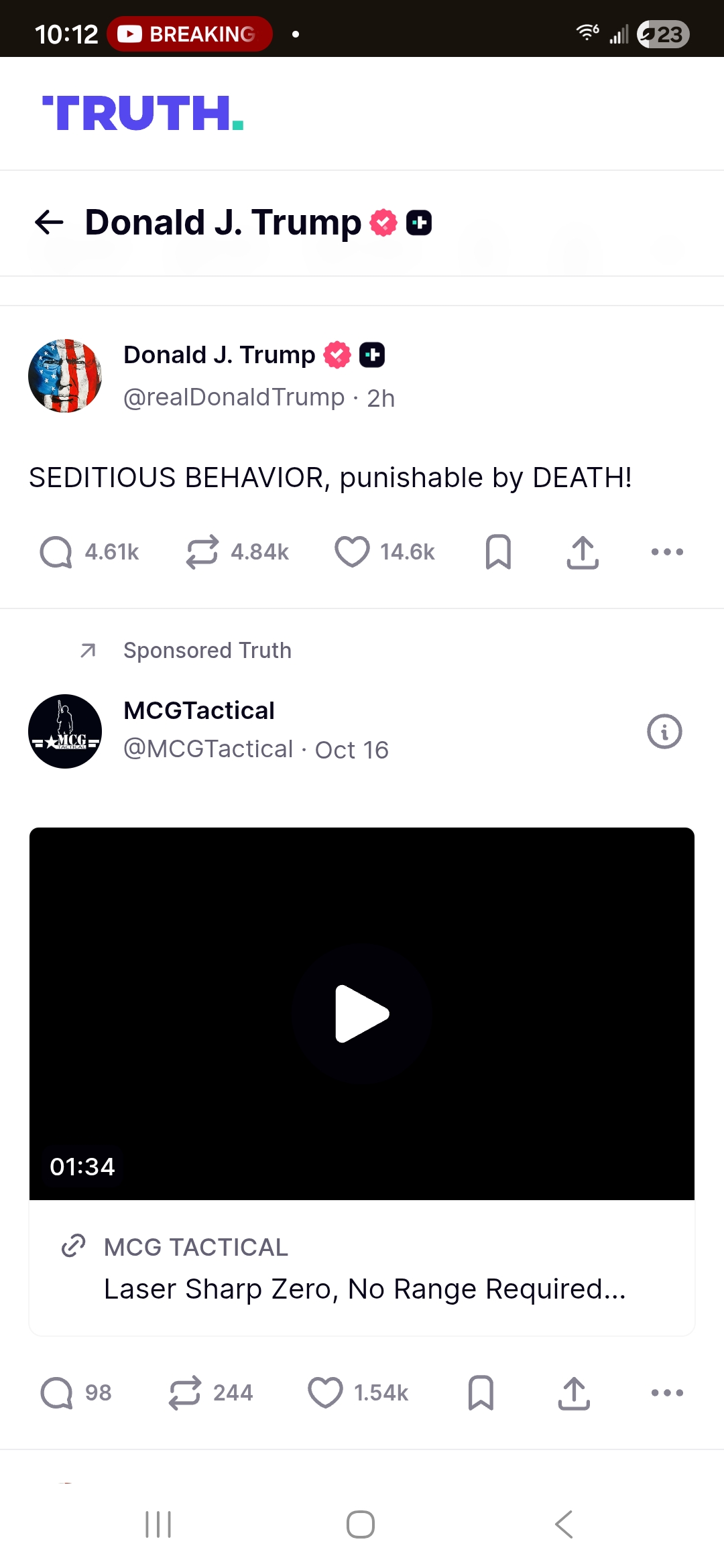Open the TRUTH logo home link
724x1568 pixels.
click(x=143, y=113)
